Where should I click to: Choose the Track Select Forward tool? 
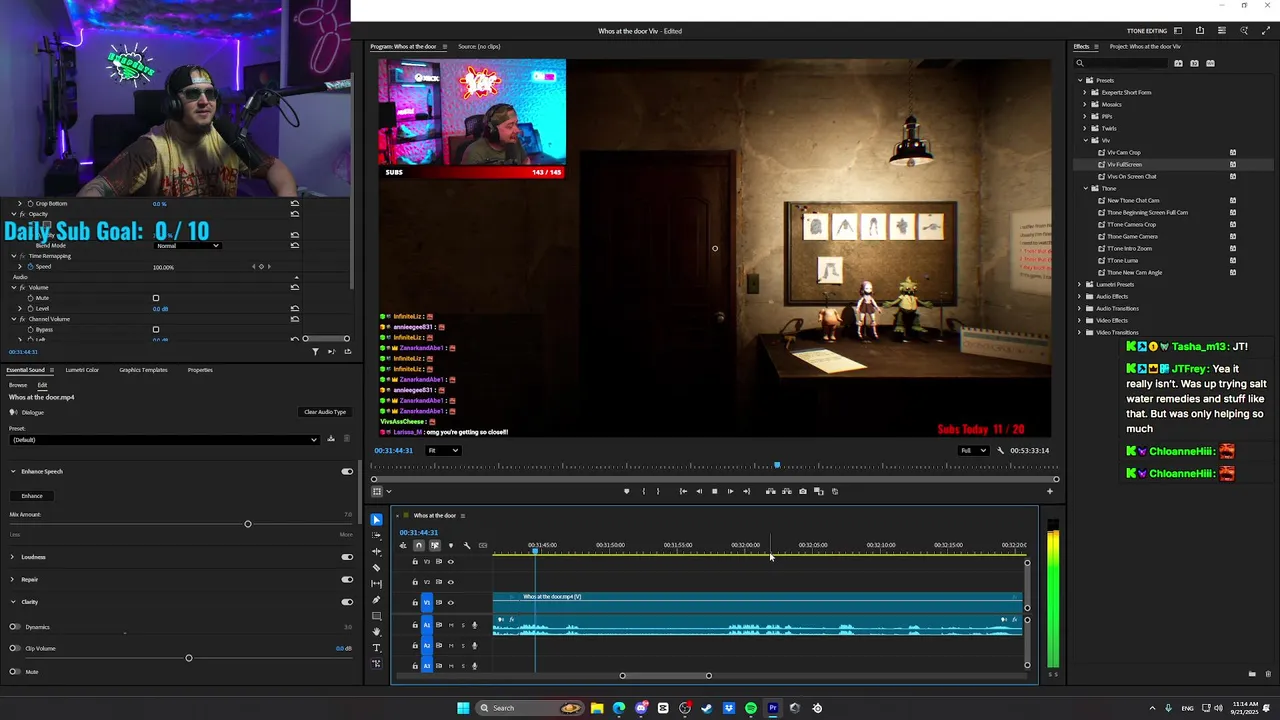click(376, 536)
